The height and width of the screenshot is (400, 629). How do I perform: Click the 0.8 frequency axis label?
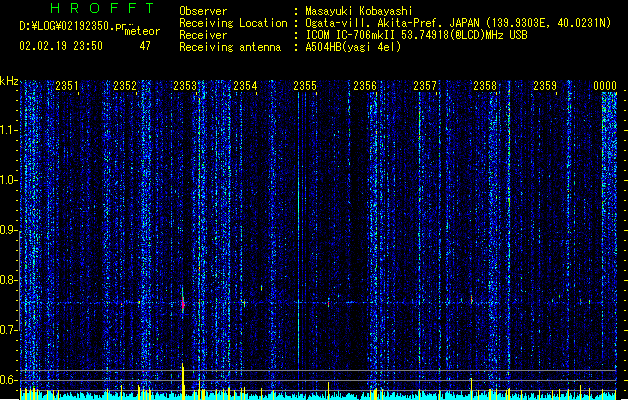coord(8,280)
